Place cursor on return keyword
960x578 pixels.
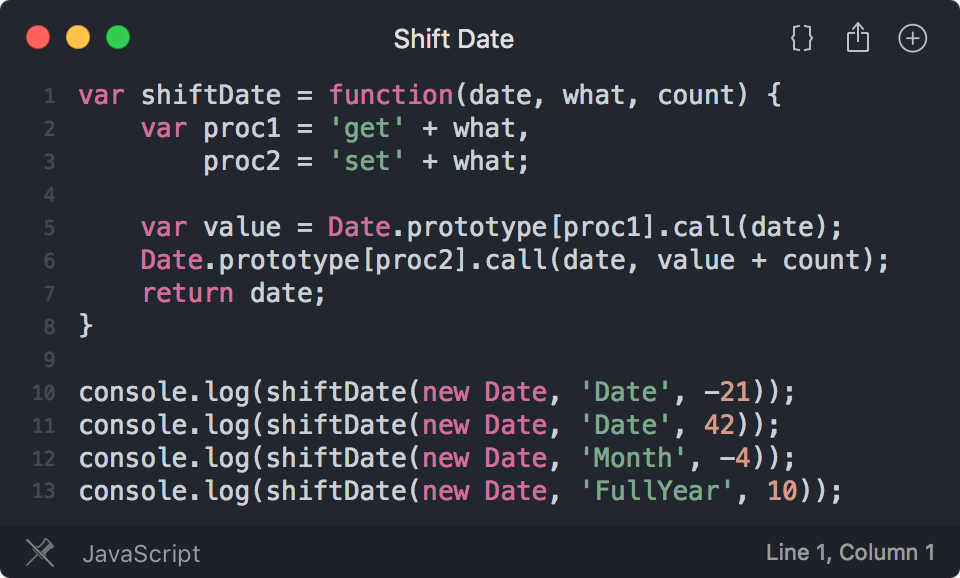187,293
